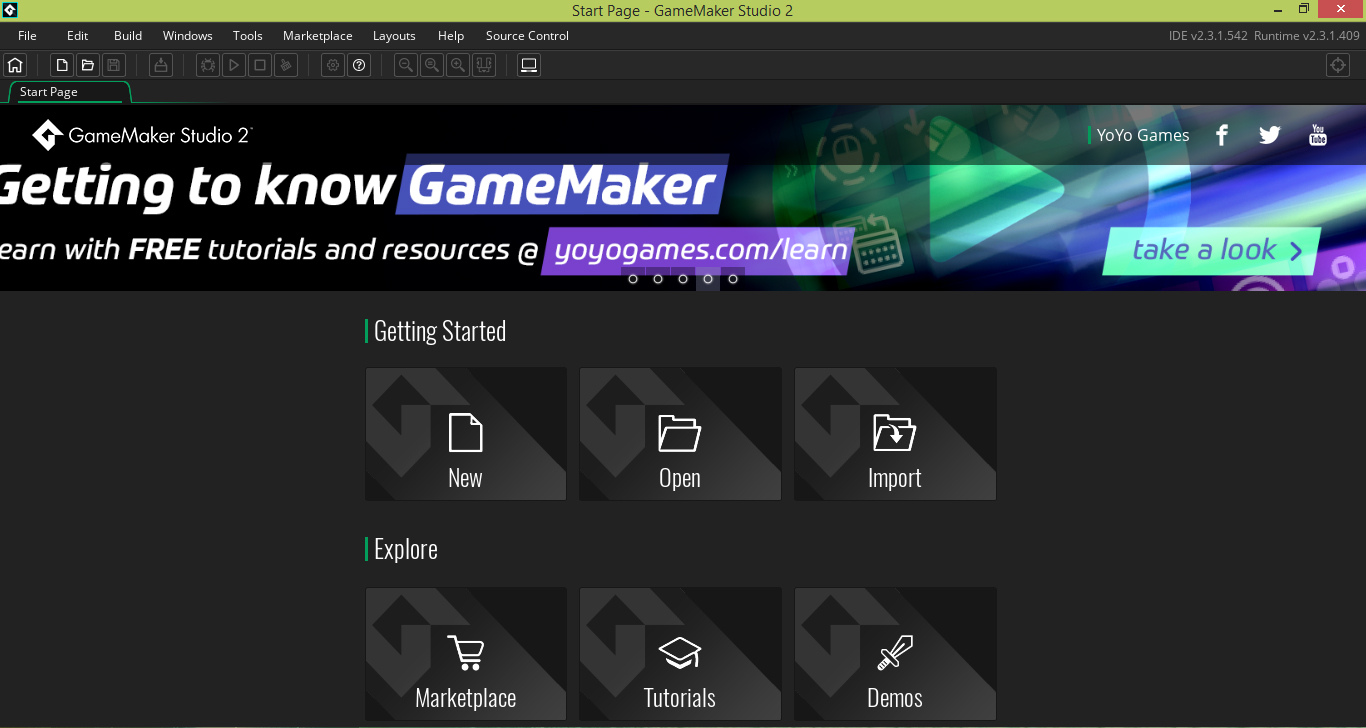The width and height of the screenshot is (1366, 728).
Task: Stop the game with the stop icon
Action: 260,65
